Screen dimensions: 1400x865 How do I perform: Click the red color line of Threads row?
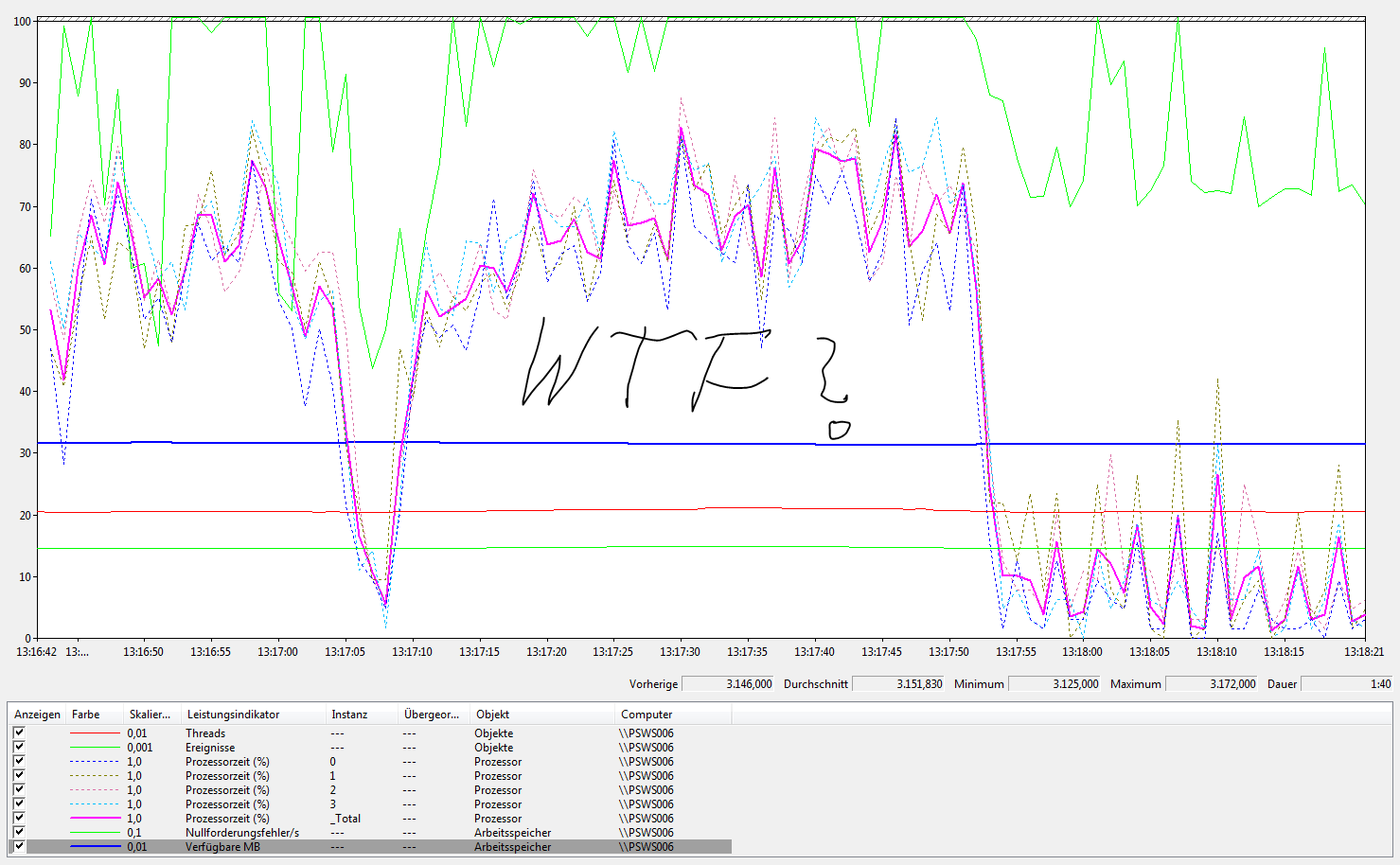[95, 733]
